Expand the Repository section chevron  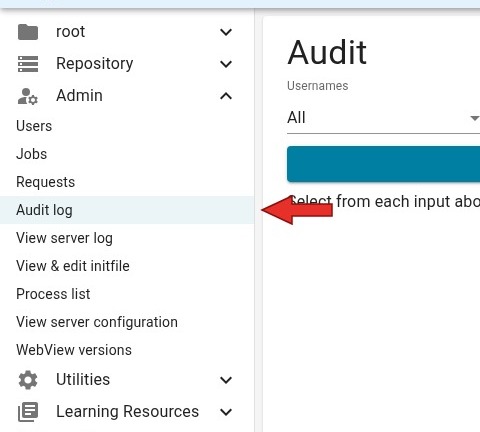tap(226, 64)
